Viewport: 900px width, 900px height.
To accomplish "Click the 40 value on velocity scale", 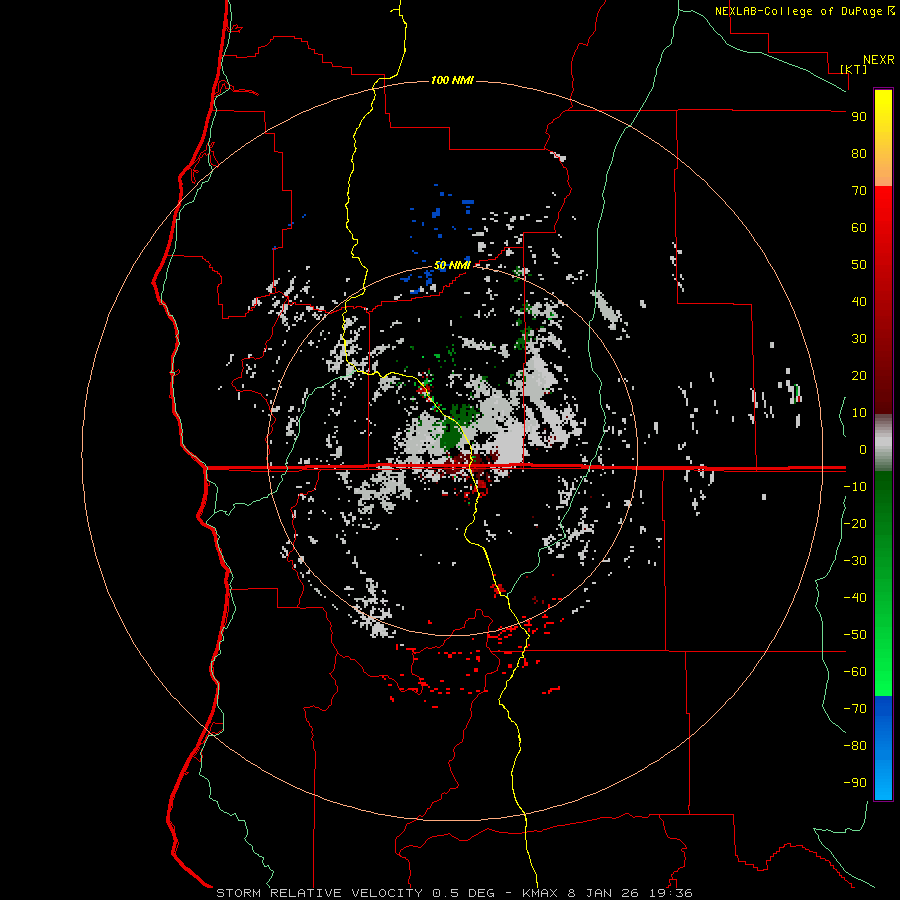I will point(859,302).
